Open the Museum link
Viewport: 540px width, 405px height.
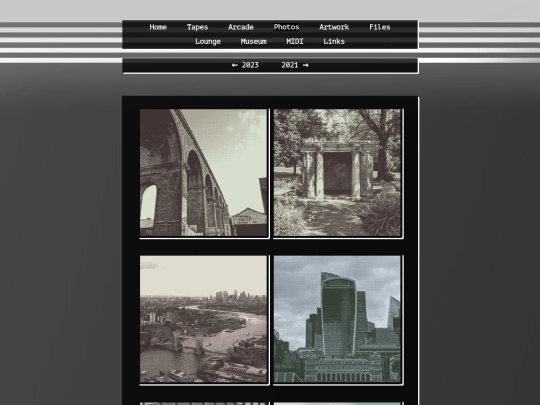(x=253, y=42)
